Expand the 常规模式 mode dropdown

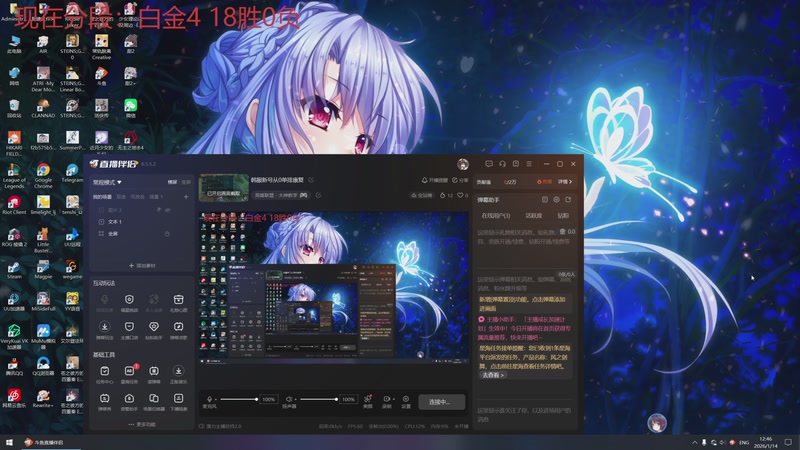pyautogui.click(x=107, y=182)
